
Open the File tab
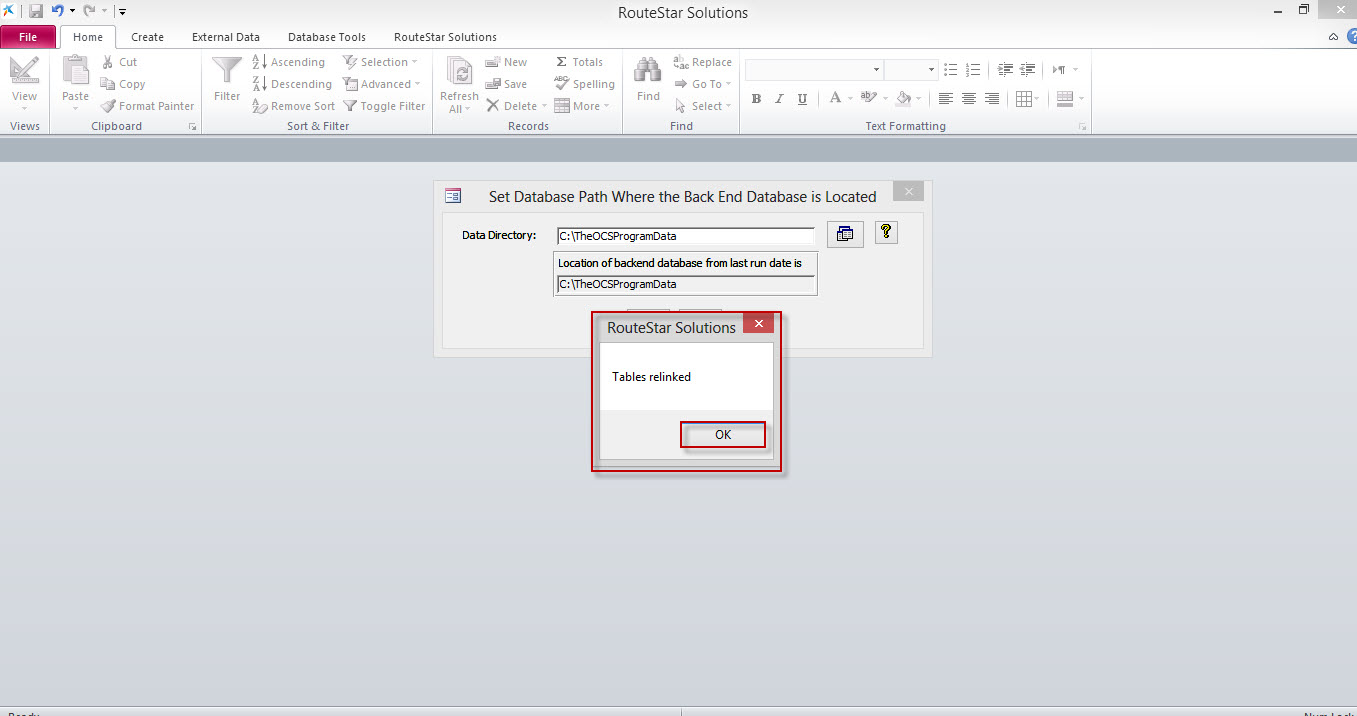[x=28, y=37]
